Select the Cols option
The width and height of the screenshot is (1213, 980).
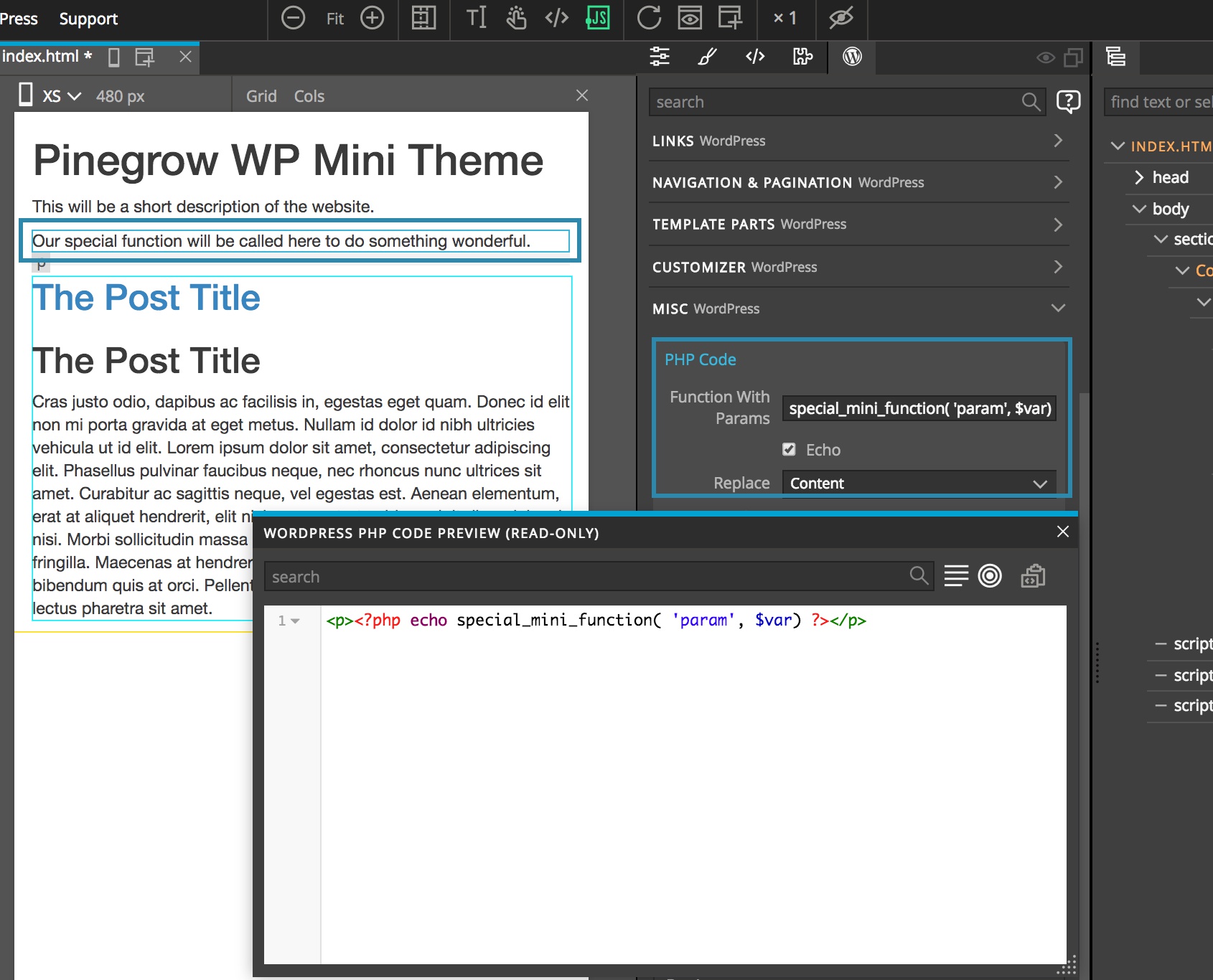point(309,96)
